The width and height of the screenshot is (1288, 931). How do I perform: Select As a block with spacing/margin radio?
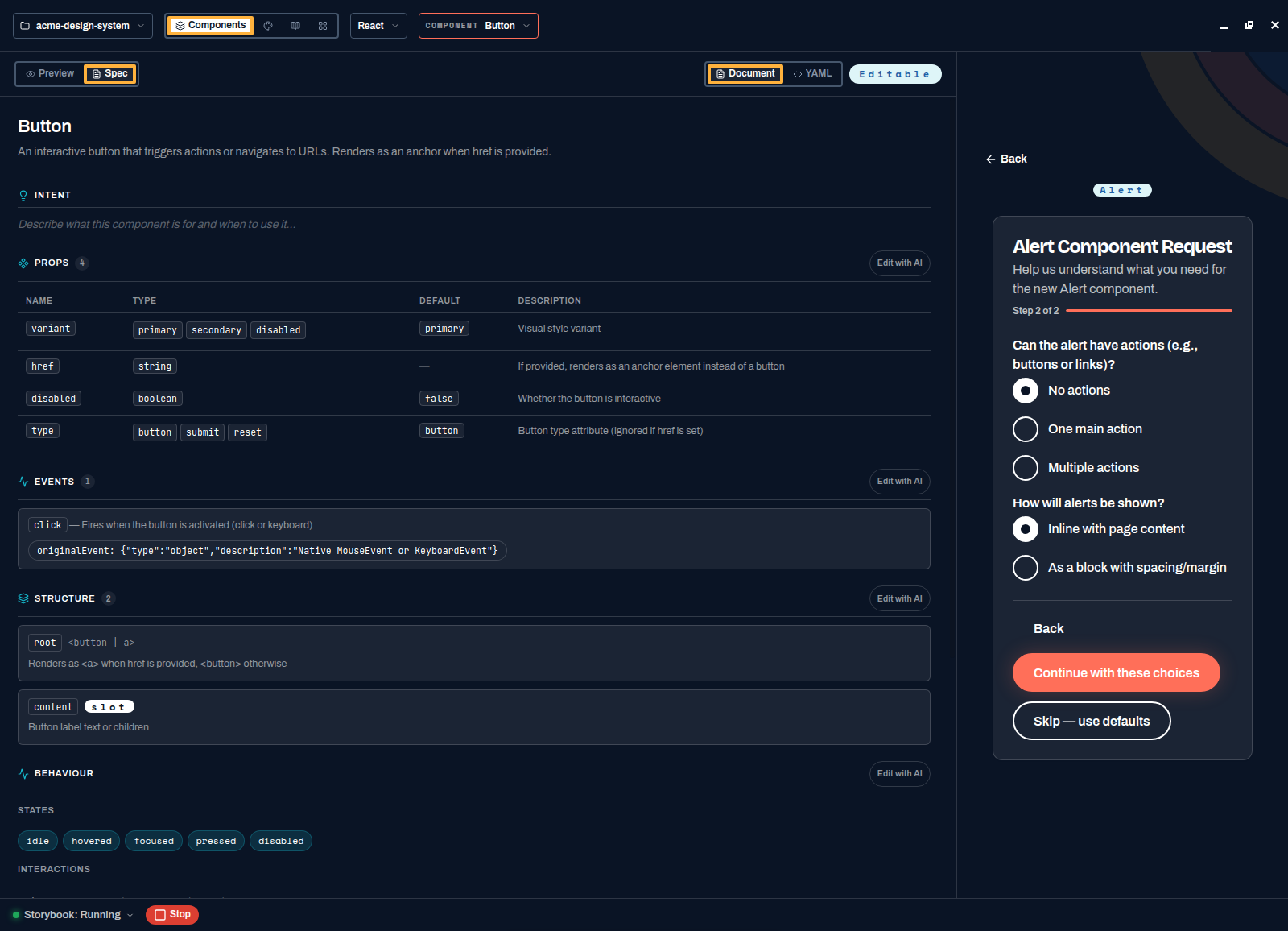(1026, 568)
